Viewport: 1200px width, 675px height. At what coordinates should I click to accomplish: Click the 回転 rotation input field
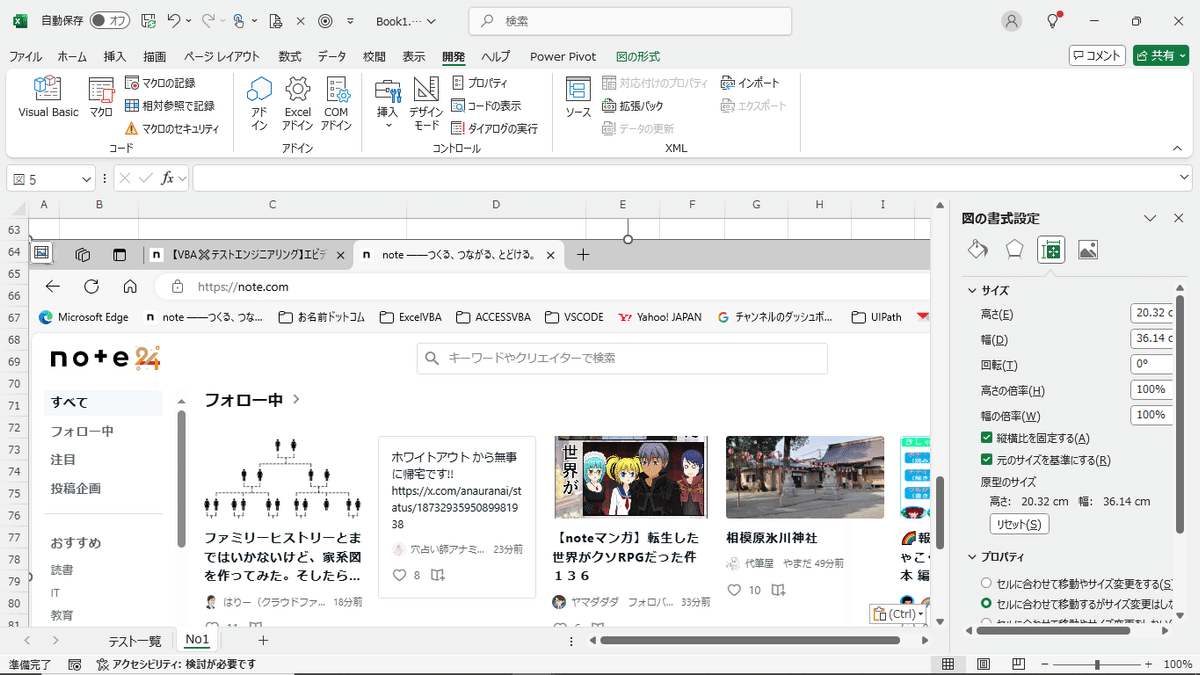pyautogui.click(x=1151, y=365)
